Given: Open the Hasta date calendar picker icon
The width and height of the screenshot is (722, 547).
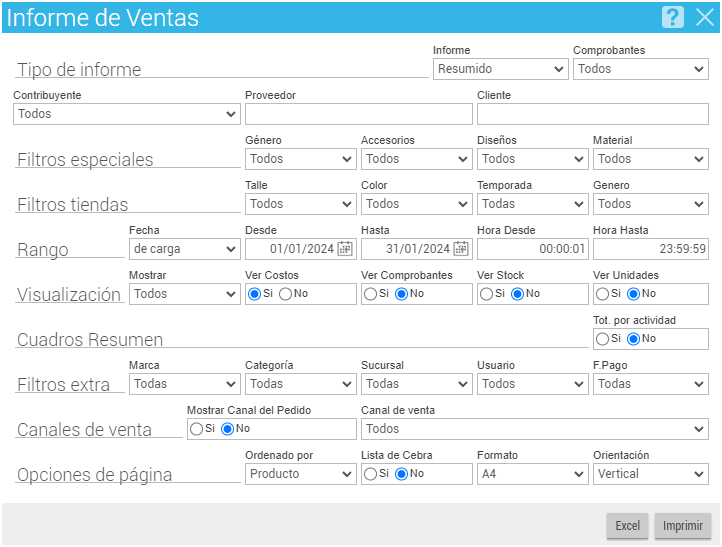Looking at the screenshot, I should click(x=461, y=249).
